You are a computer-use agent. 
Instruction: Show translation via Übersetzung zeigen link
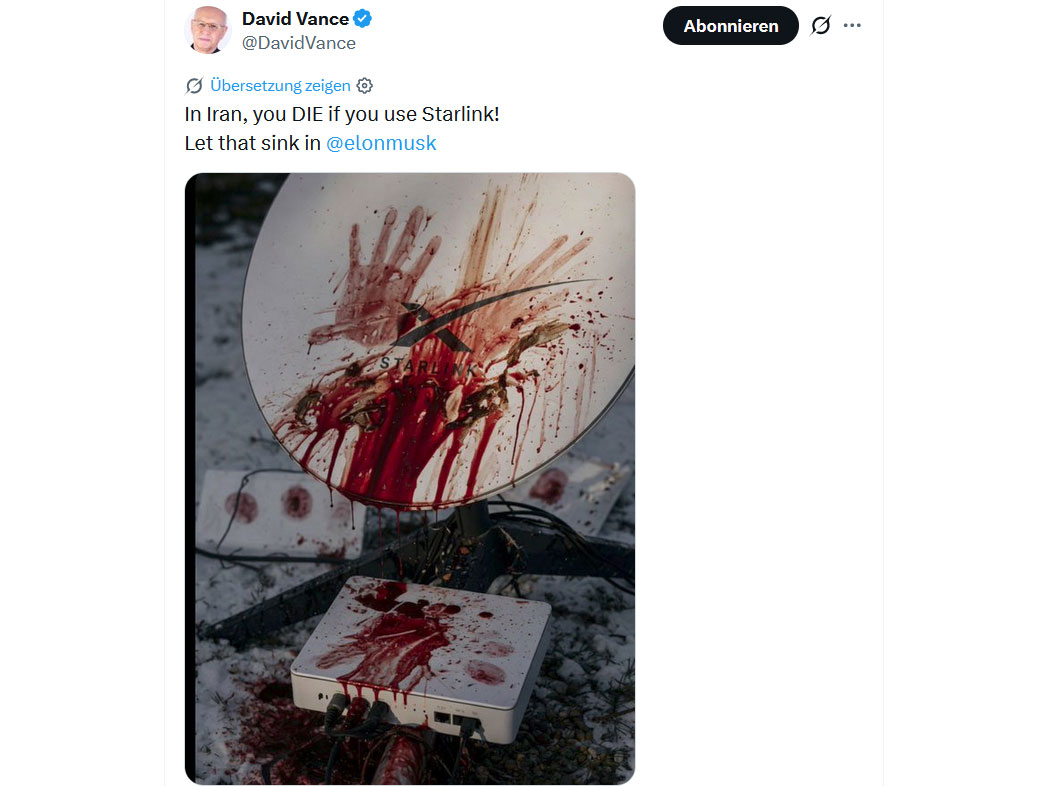click(x=280, y=86)
